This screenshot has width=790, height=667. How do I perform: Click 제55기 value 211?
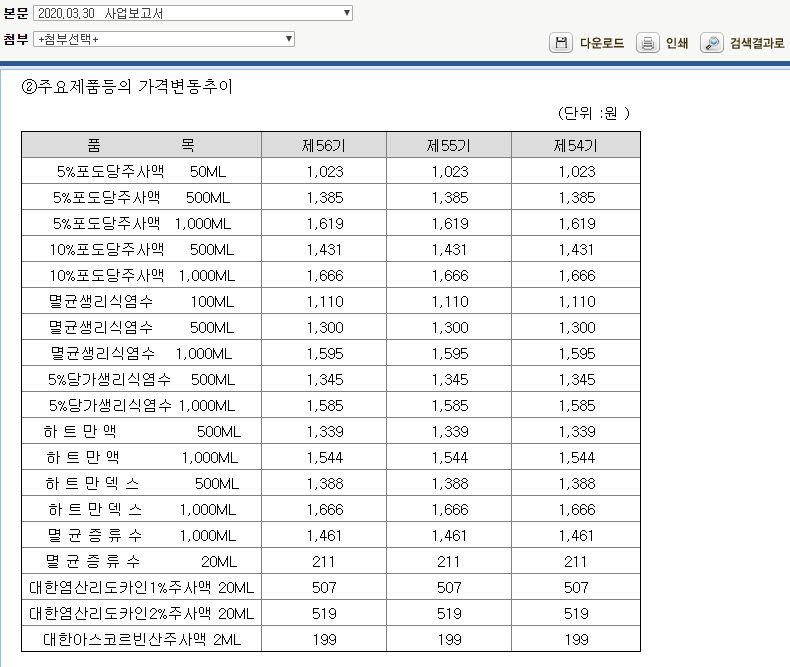(x=448, y=562)
